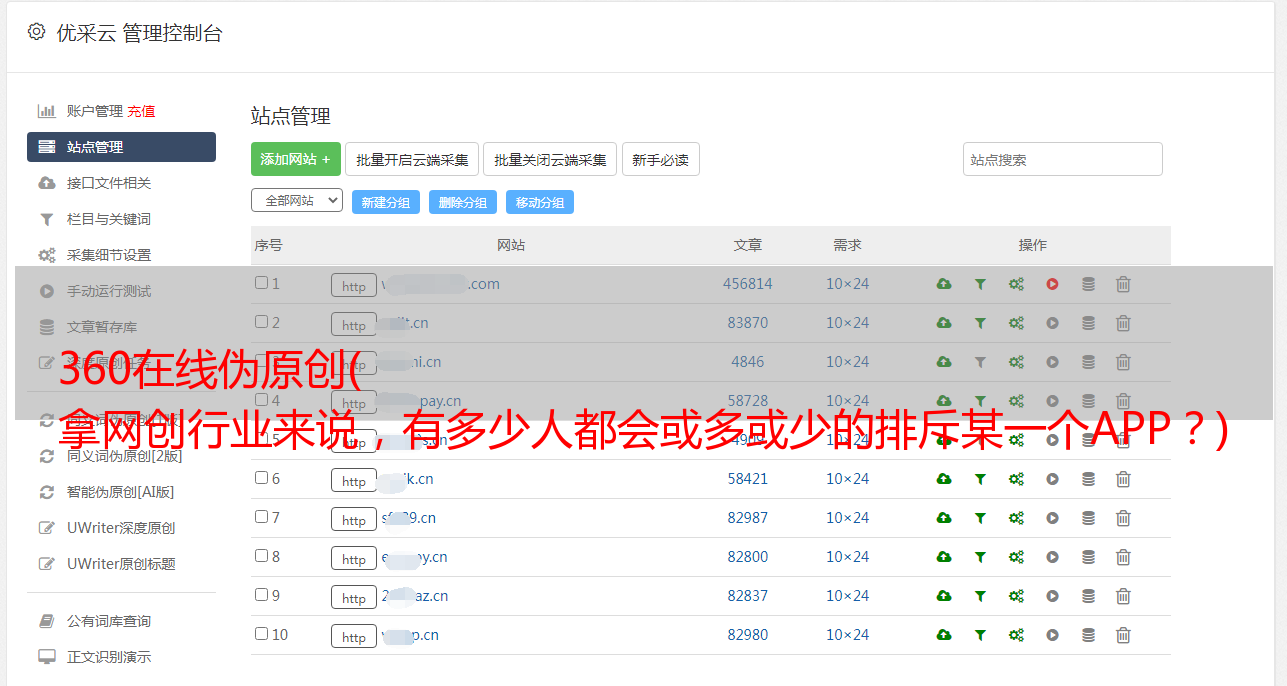Open article count 82800 link

point(748,557)
